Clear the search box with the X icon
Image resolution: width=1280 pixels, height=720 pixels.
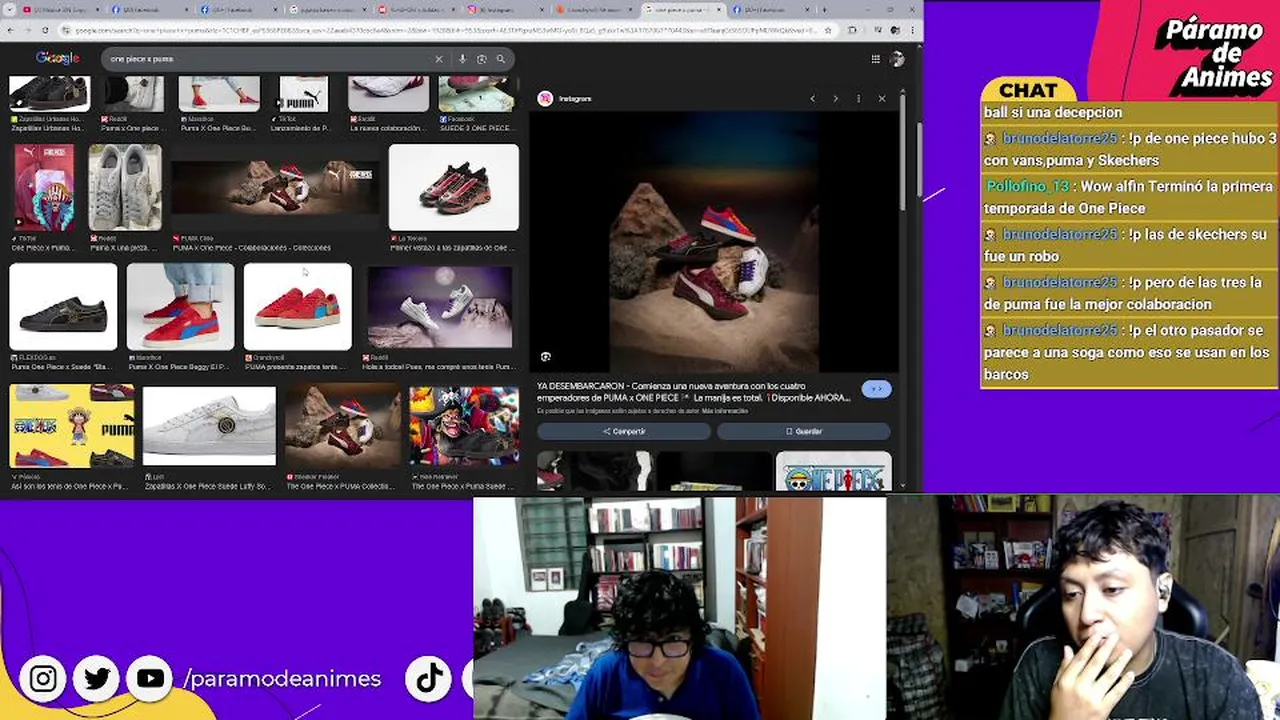pos(438,59)
